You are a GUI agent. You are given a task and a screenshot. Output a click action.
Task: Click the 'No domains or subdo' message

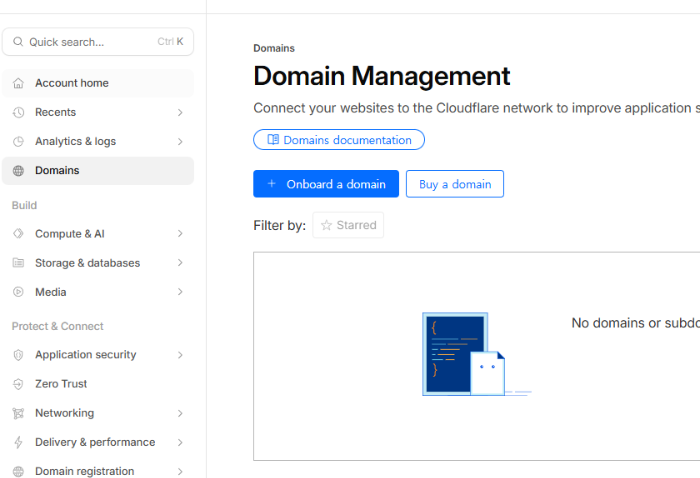tap(636, 323)
